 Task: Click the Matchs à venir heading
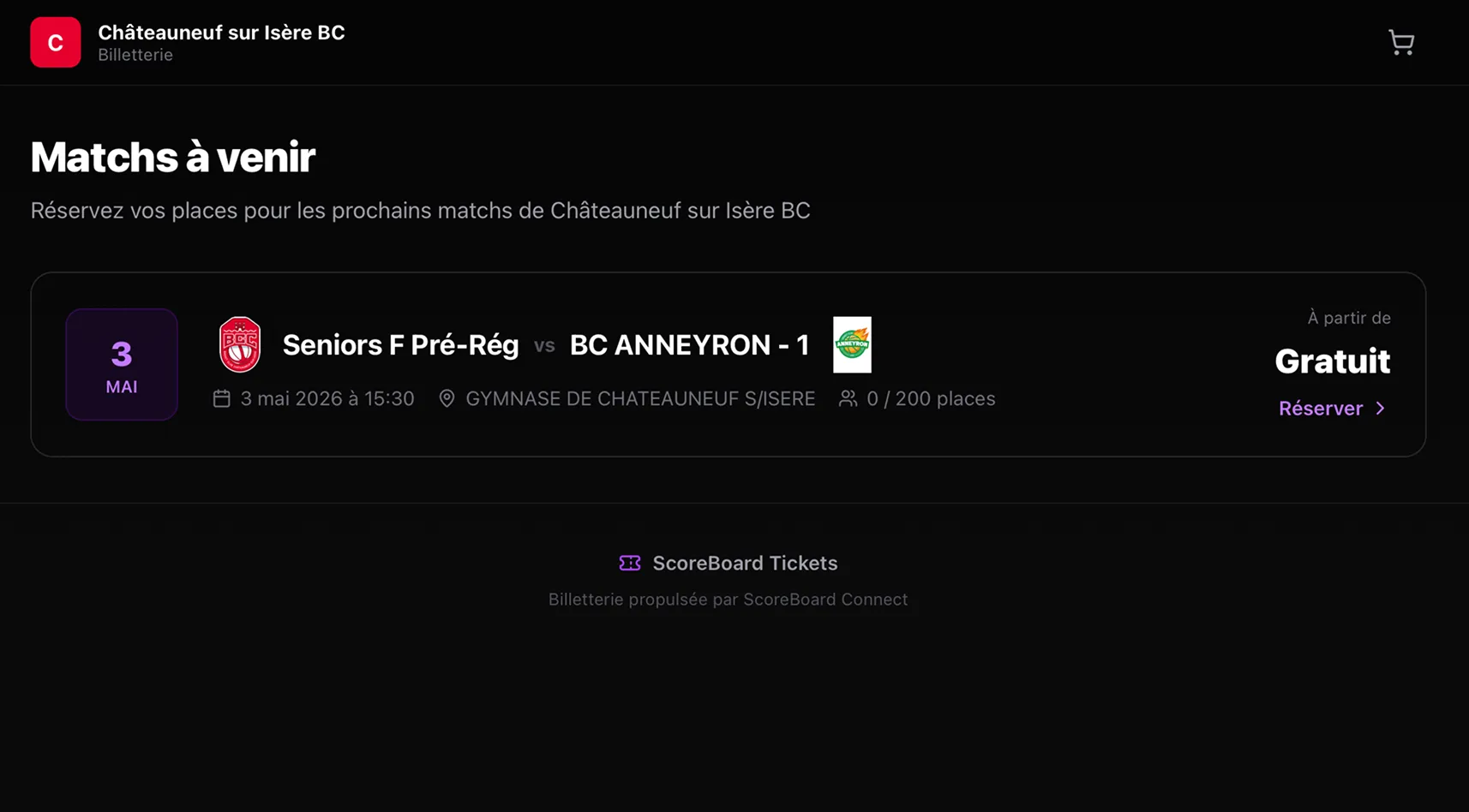tap(173, 158)
